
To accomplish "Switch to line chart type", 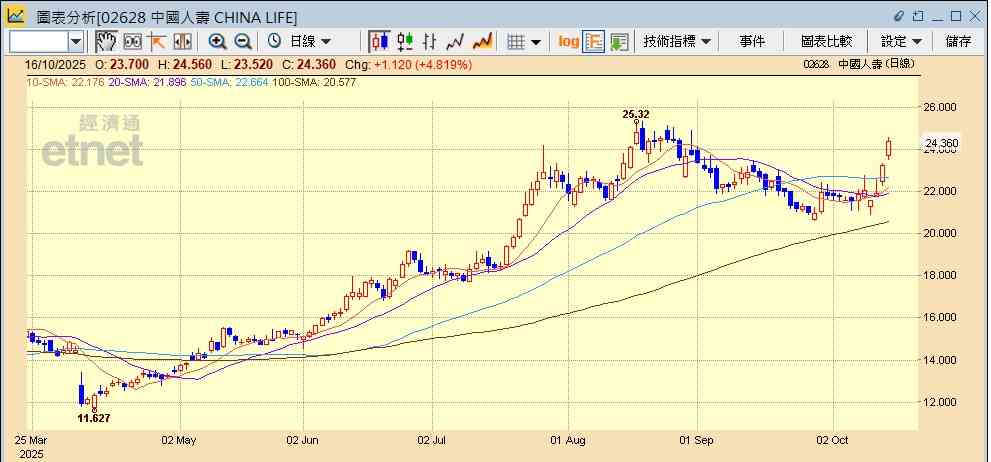I will [x=456, y=41].
